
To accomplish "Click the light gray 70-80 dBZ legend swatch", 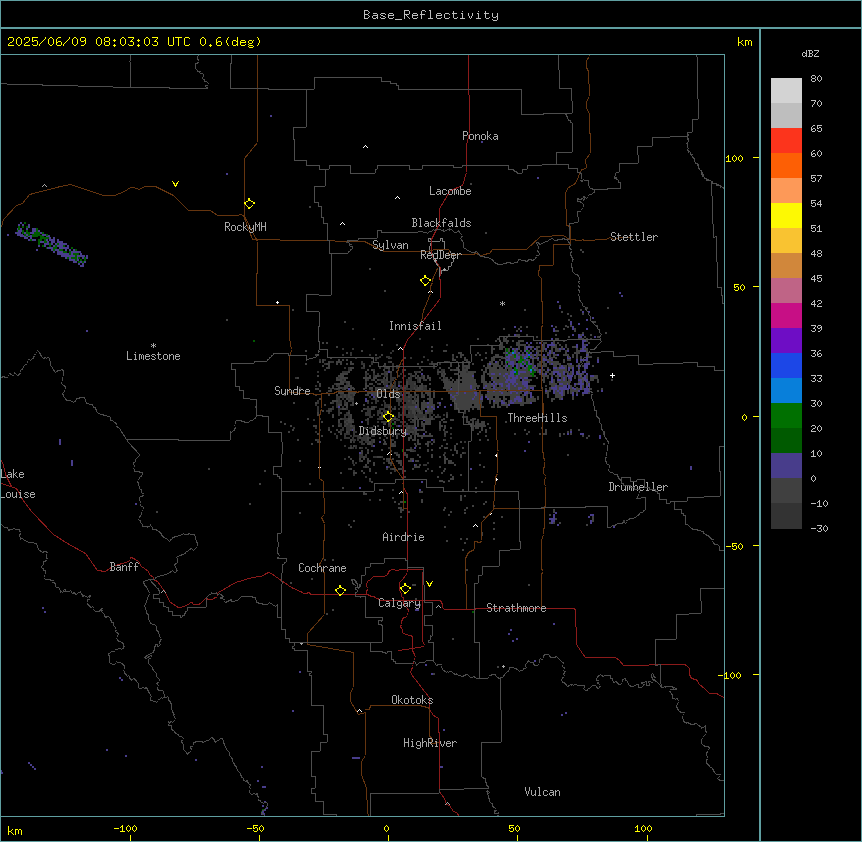I will [x=786, y=91].
